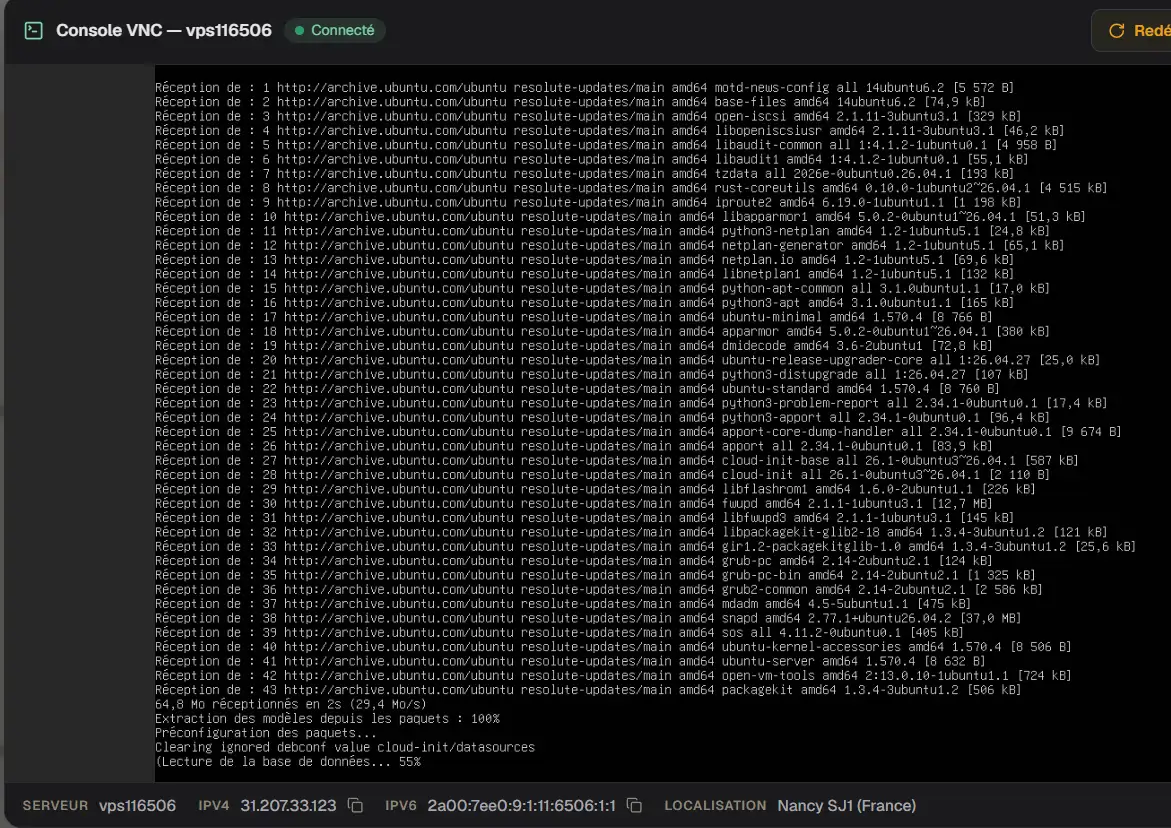
Task: Click the console line for libflashrom1 package
Action: 595,489
